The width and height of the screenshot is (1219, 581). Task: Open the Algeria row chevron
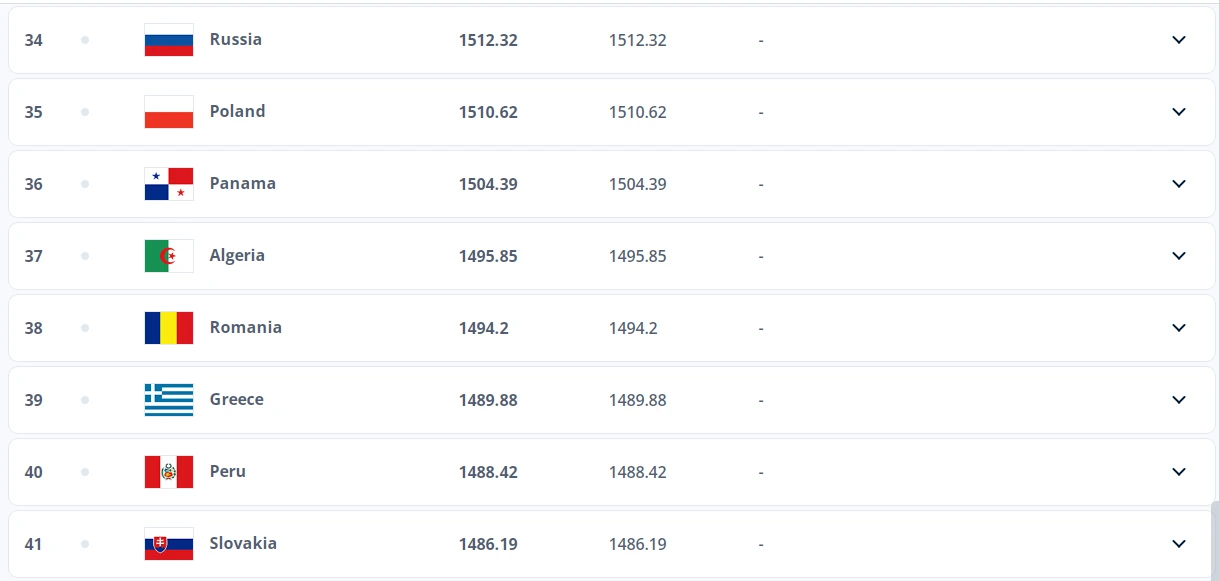(1179, 256)
